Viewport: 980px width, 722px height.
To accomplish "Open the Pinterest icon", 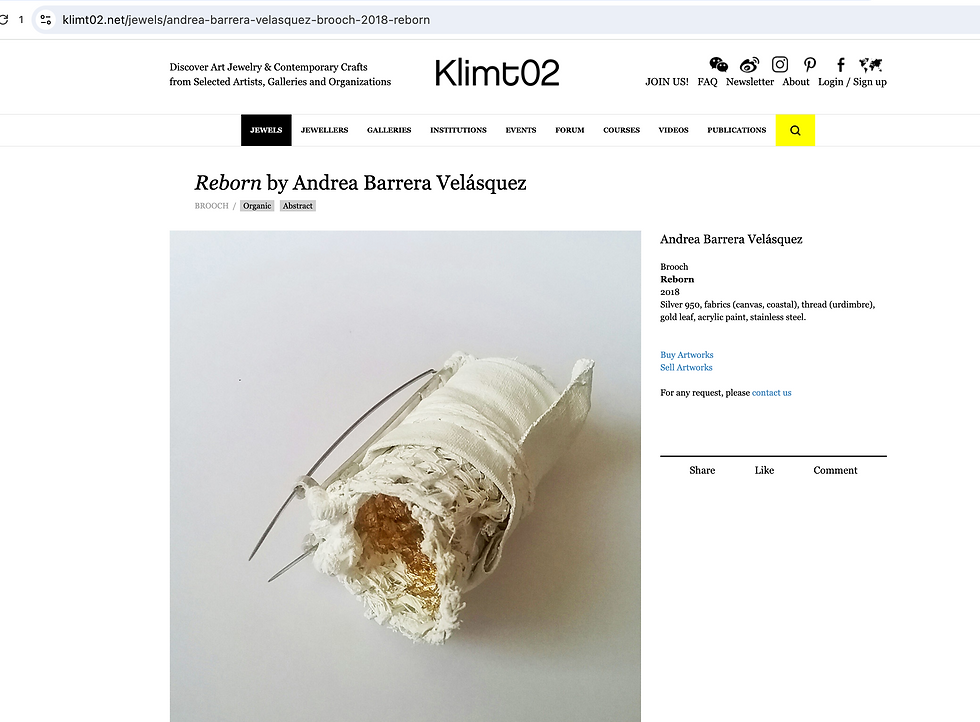I will coord(810,64).
